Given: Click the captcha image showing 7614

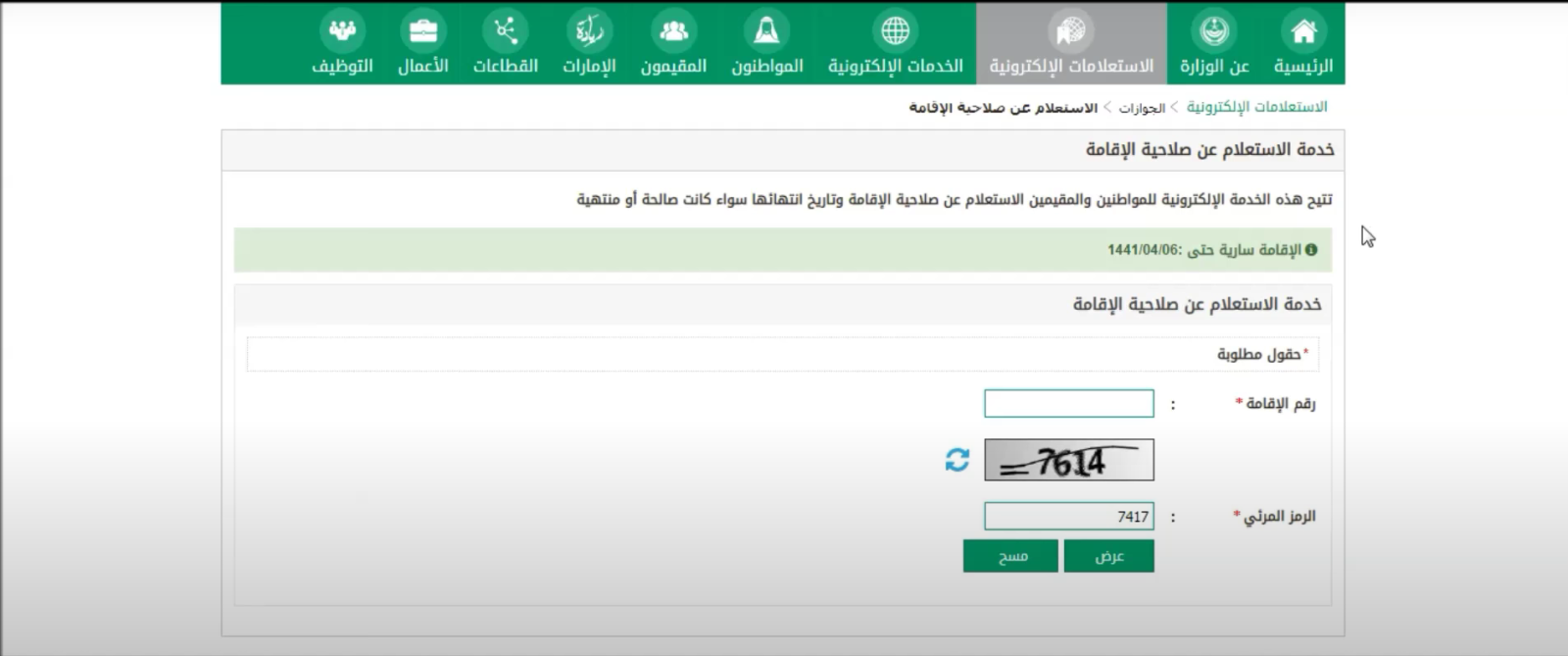Looking at the screenshot, I should [1069, 460].
